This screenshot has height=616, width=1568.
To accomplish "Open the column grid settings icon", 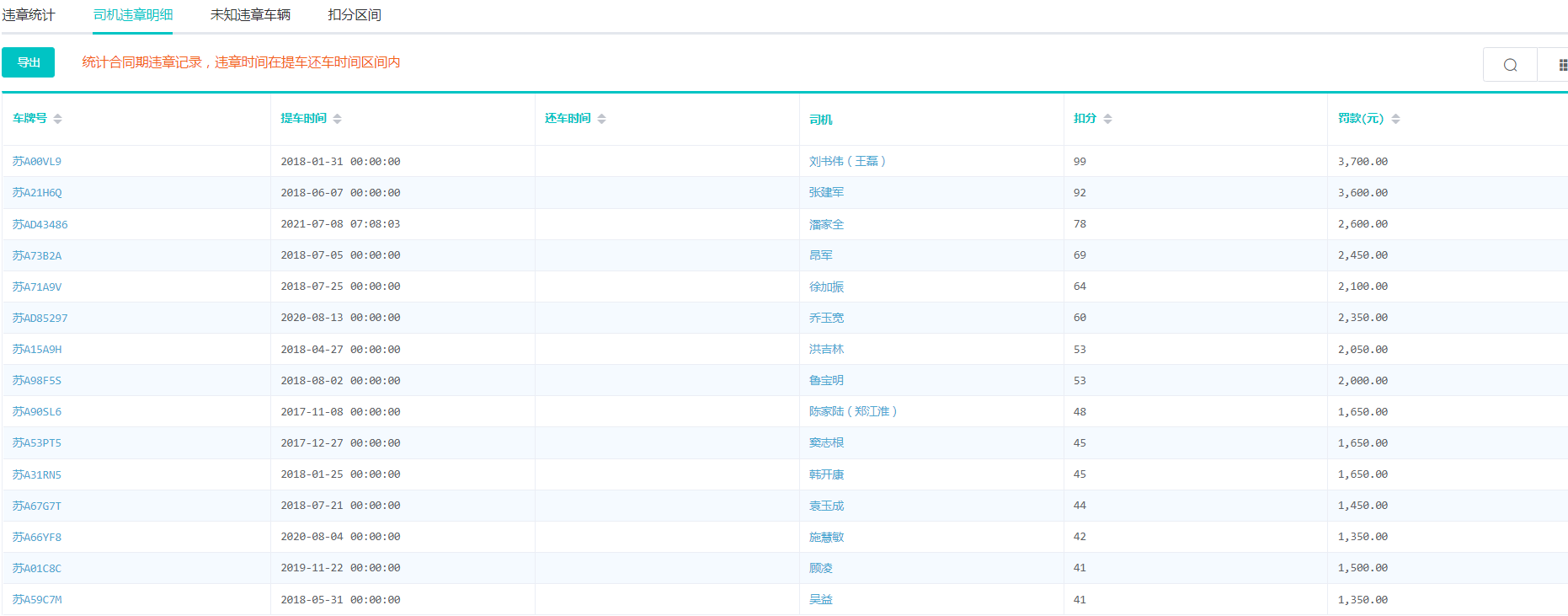I will click(1562, 65).
